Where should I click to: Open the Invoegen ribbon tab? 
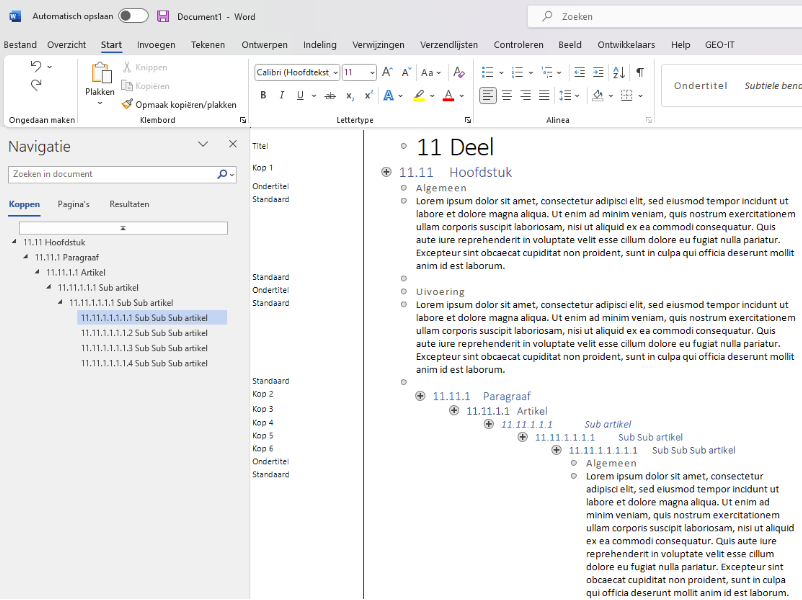pyautogui.click(x=156, y=45)
